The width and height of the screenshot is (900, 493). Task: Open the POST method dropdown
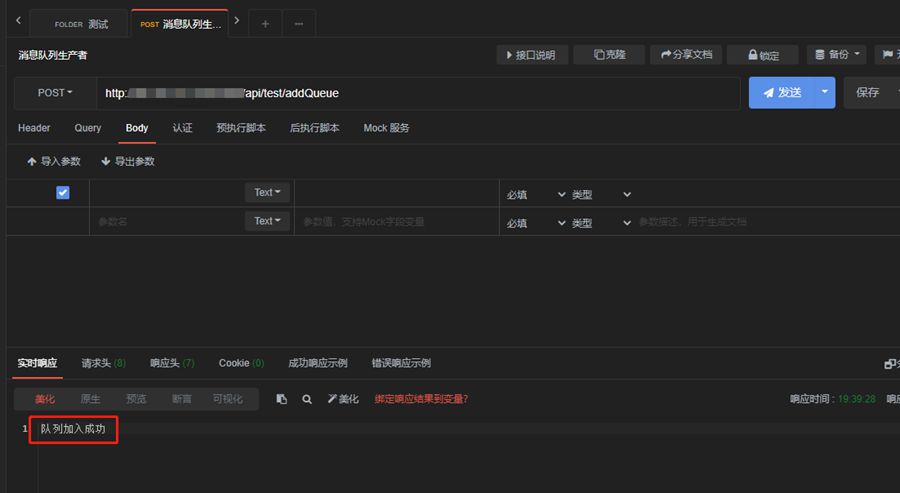point(55,93)
